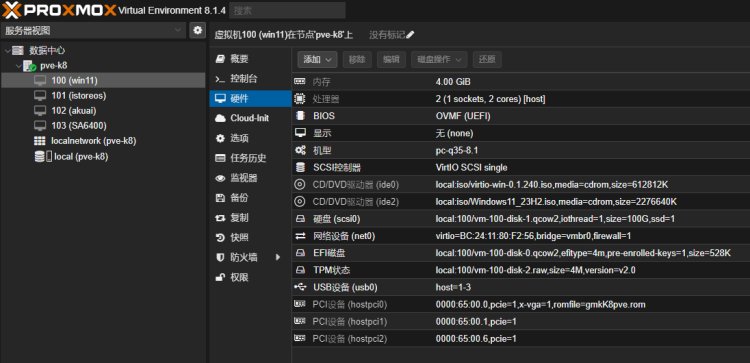Select the 硬件 hardware tab

(x=251, y=99)
